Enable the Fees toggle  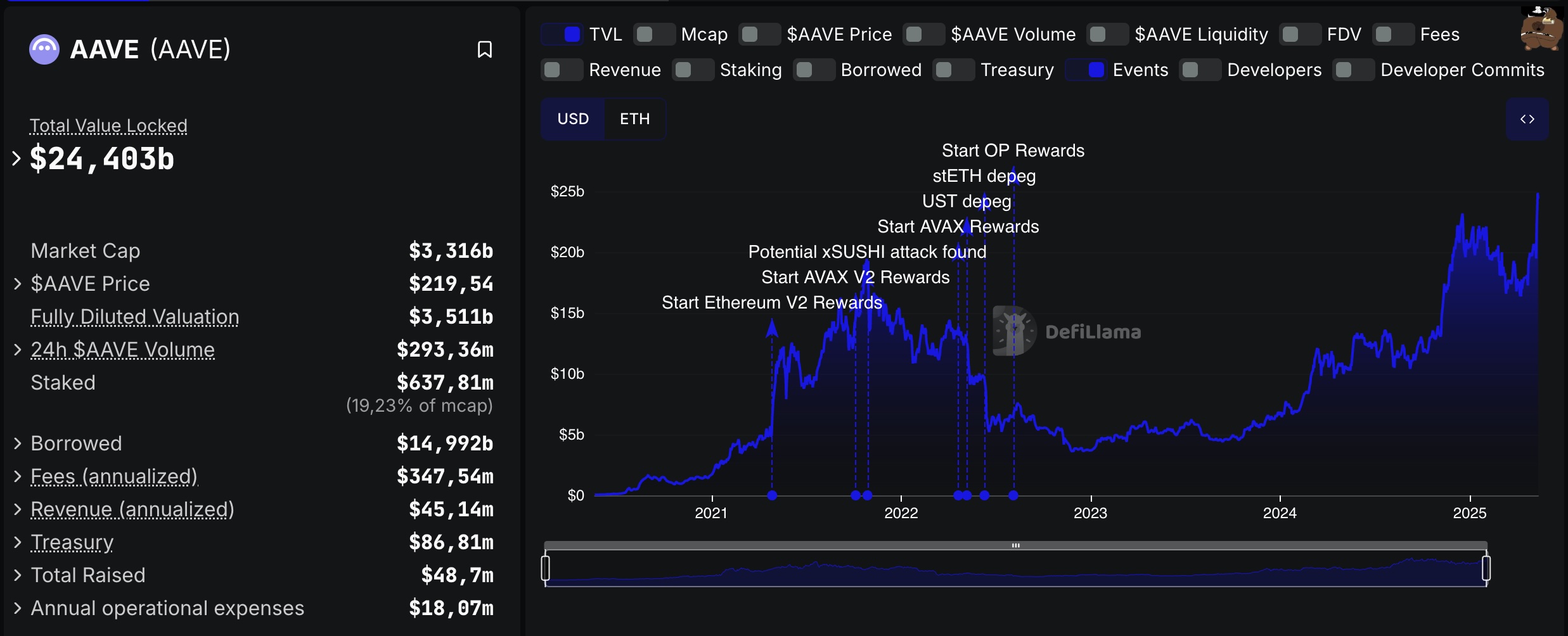click(1393, 34)
